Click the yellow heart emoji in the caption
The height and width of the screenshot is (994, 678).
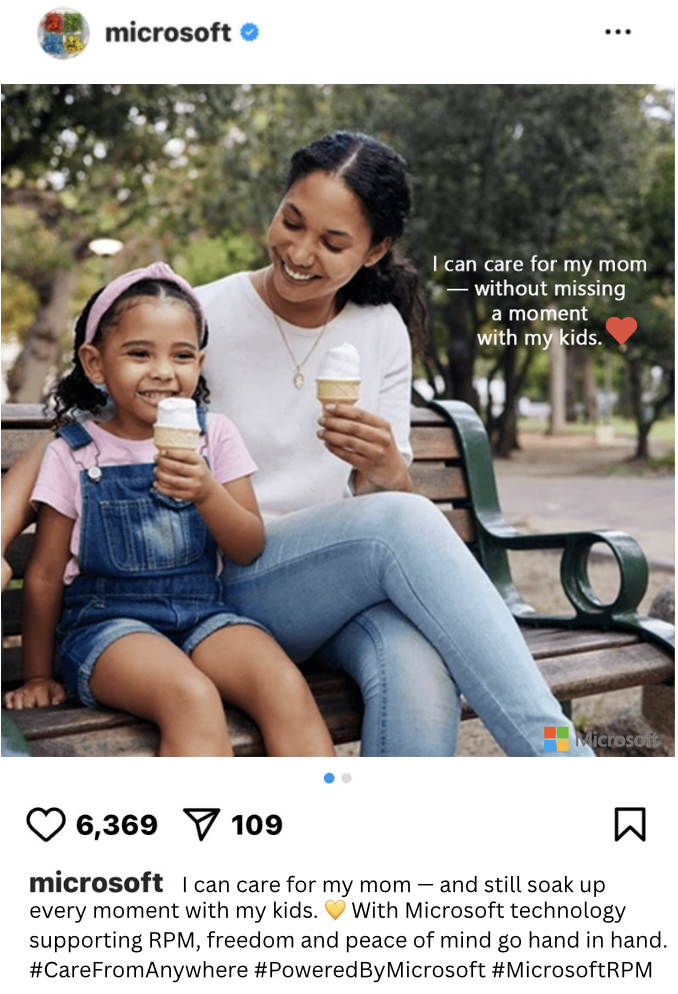tap(335, 910)
